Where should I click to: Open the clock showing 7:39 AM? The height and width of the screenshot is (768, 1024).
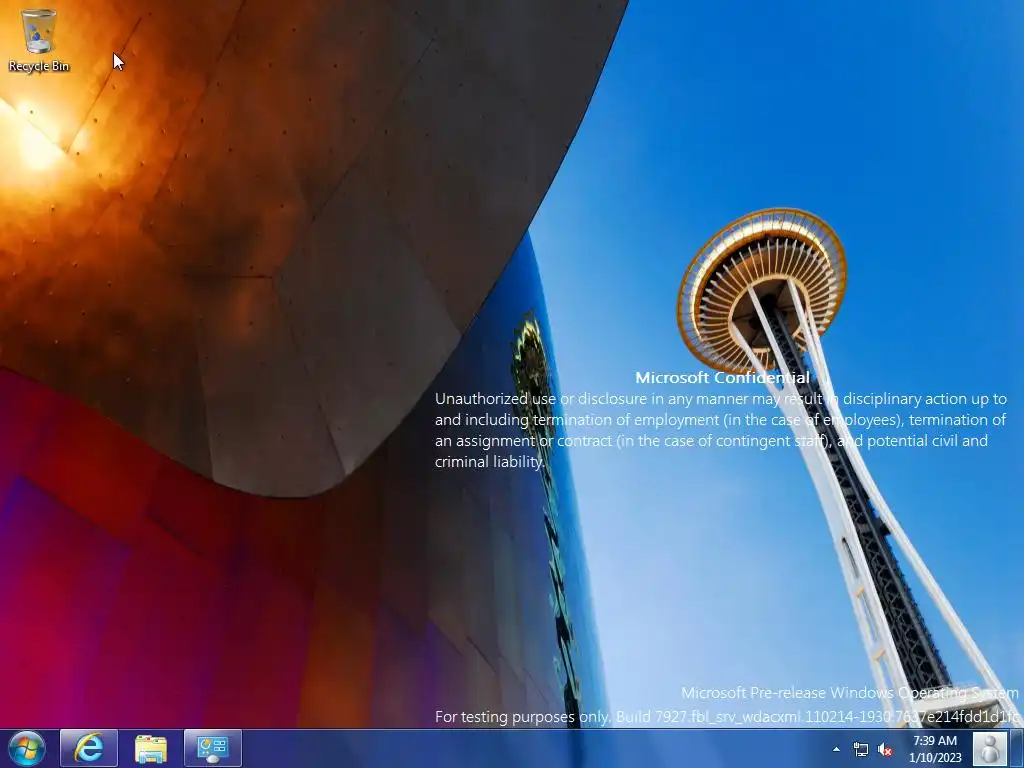[935, 741]
